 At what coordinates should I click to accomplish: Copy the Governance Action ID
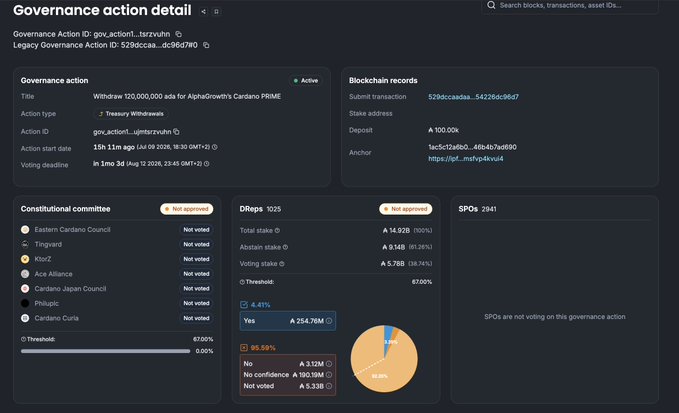coord(178,34)
